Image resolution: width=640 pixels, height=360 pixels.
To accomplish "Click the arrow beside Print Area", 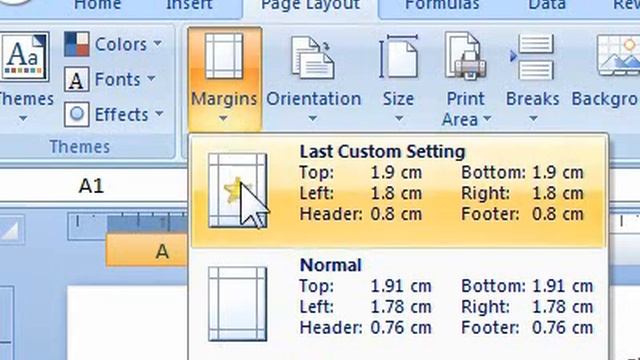I will [487, 119].
